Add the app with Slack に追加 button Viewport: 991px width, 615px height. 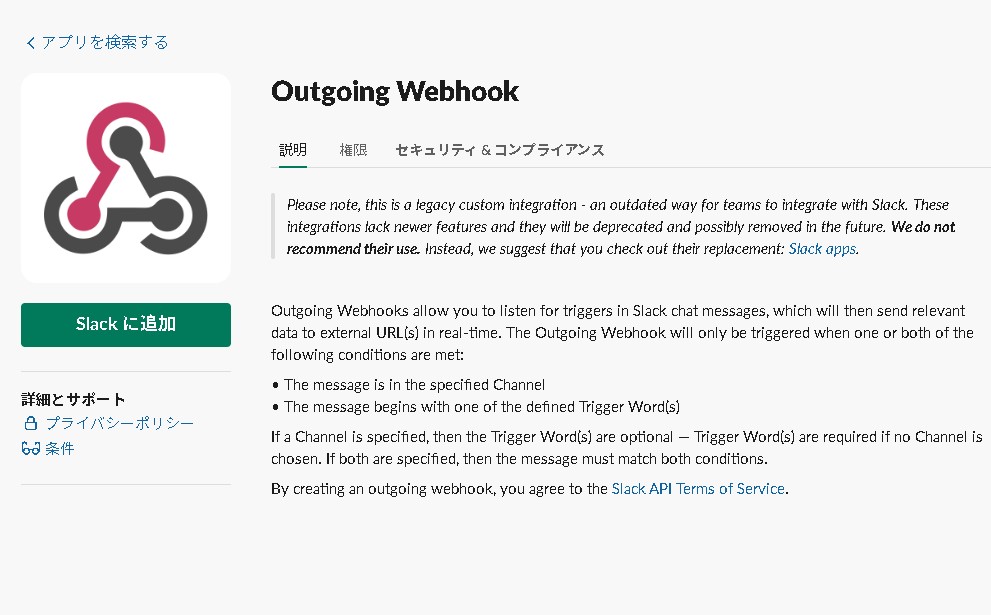click(x=126, y=324)
